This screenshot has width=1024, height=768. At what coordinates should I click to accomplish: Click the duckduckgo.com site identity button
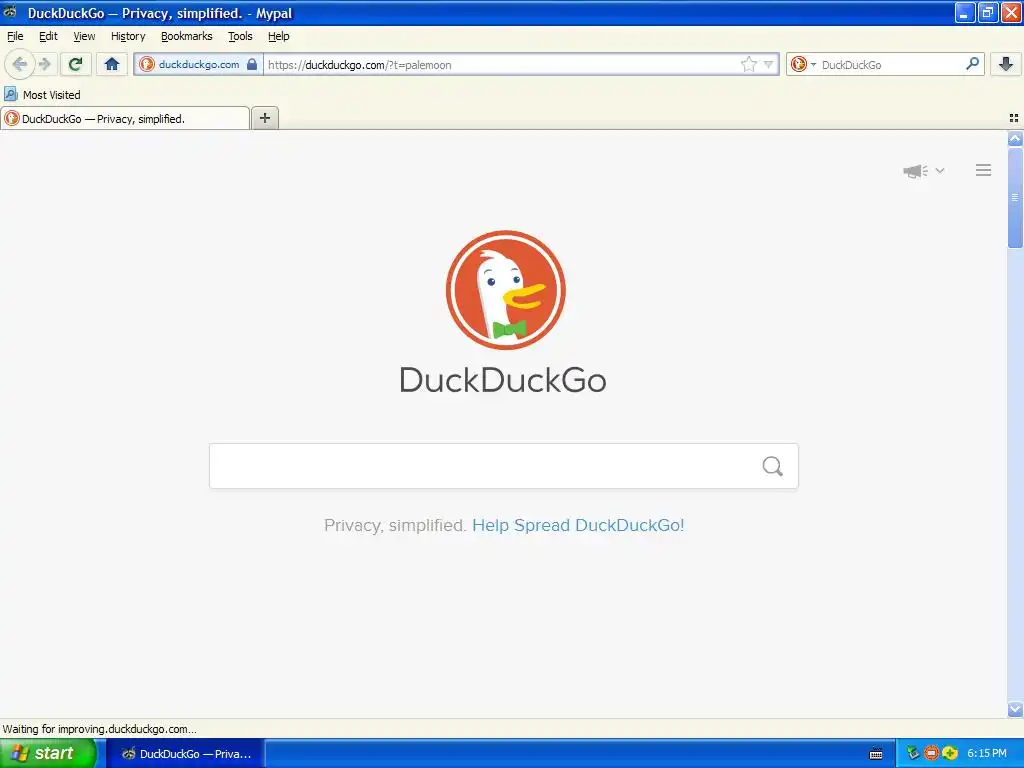click(x=198, y=64)
